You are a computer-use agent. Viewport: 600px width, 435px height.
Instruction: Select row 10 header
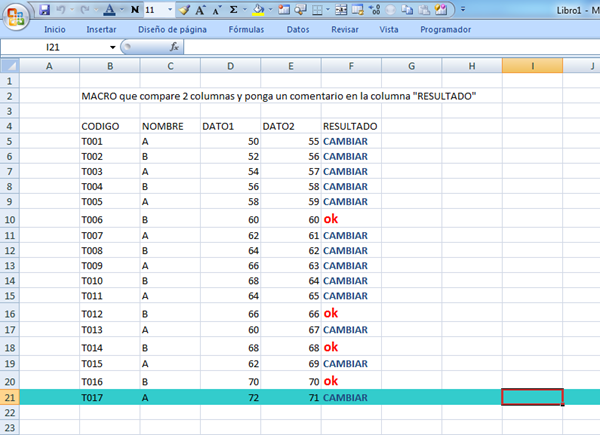10,218
